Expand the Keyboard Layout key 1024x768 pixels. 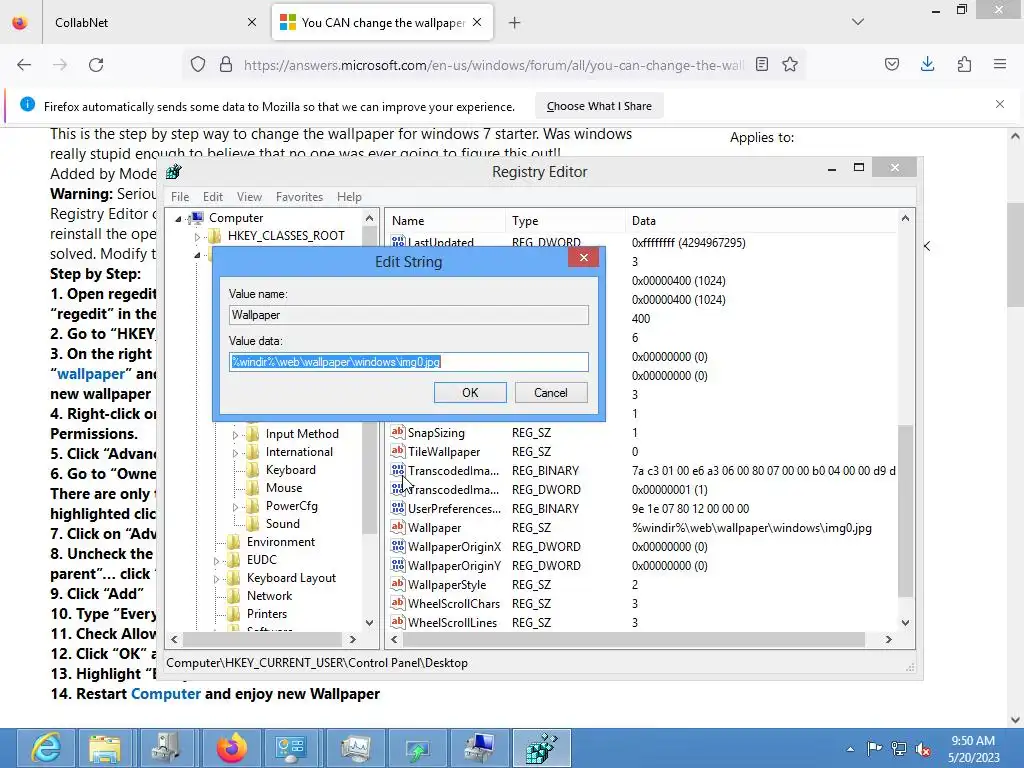(216, 579)
